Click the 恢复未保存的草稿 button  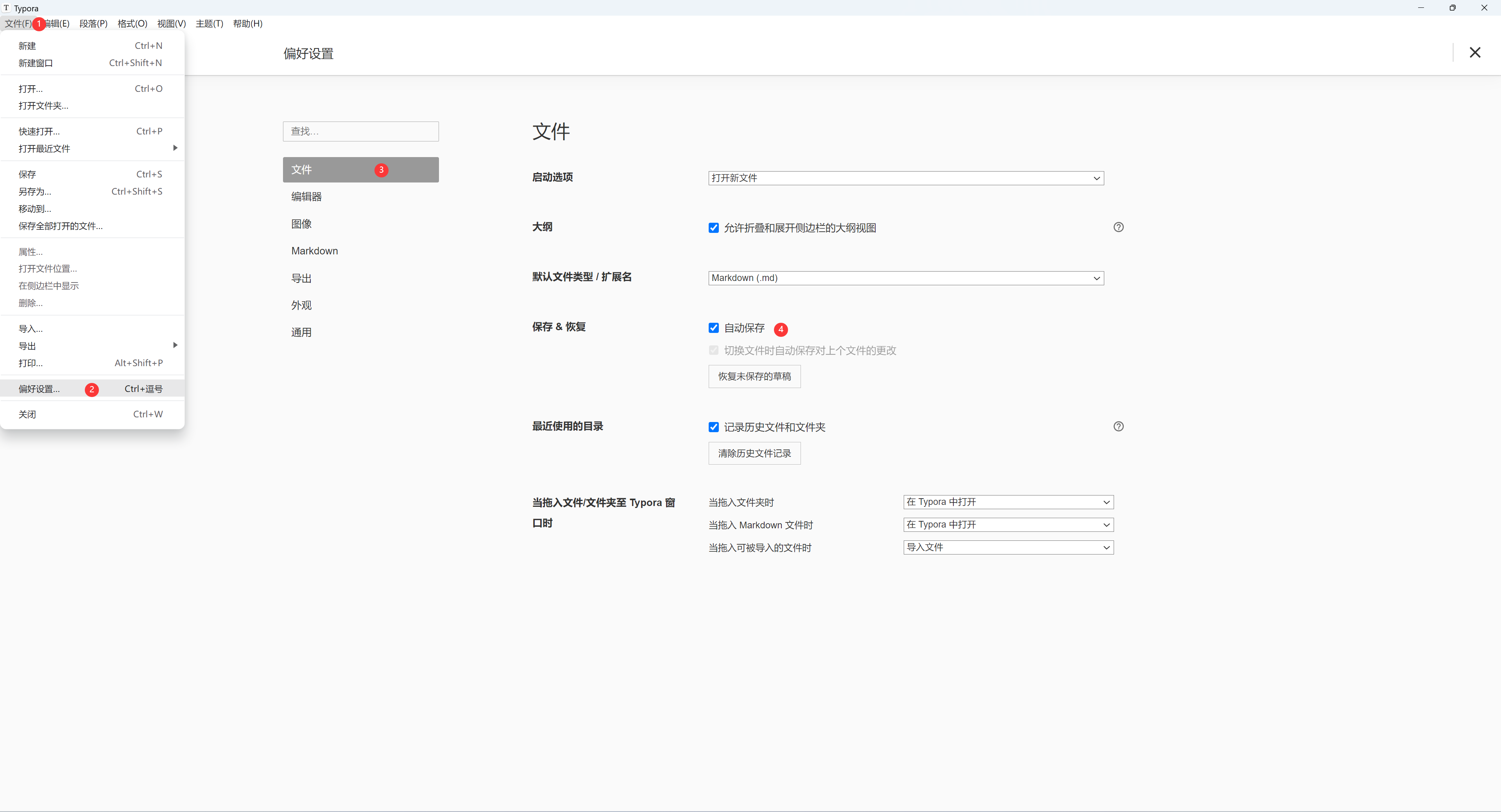tap(754, 376)
